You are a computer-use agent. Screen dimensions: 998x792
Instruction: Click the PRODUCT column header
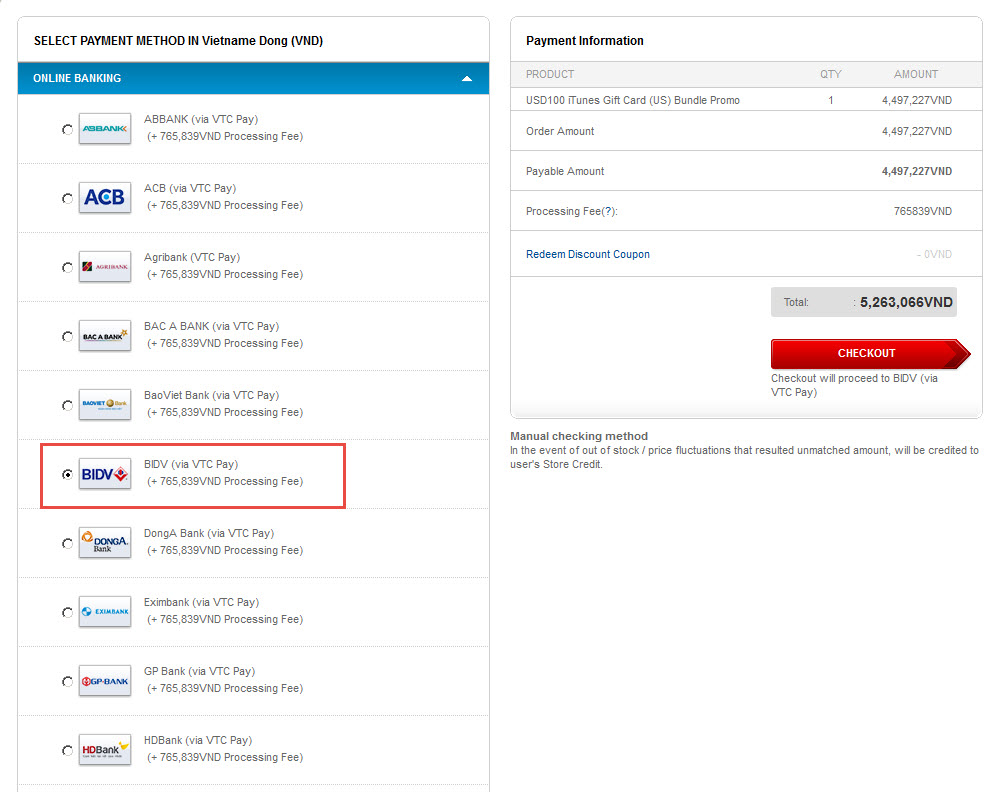click(550, 74)
